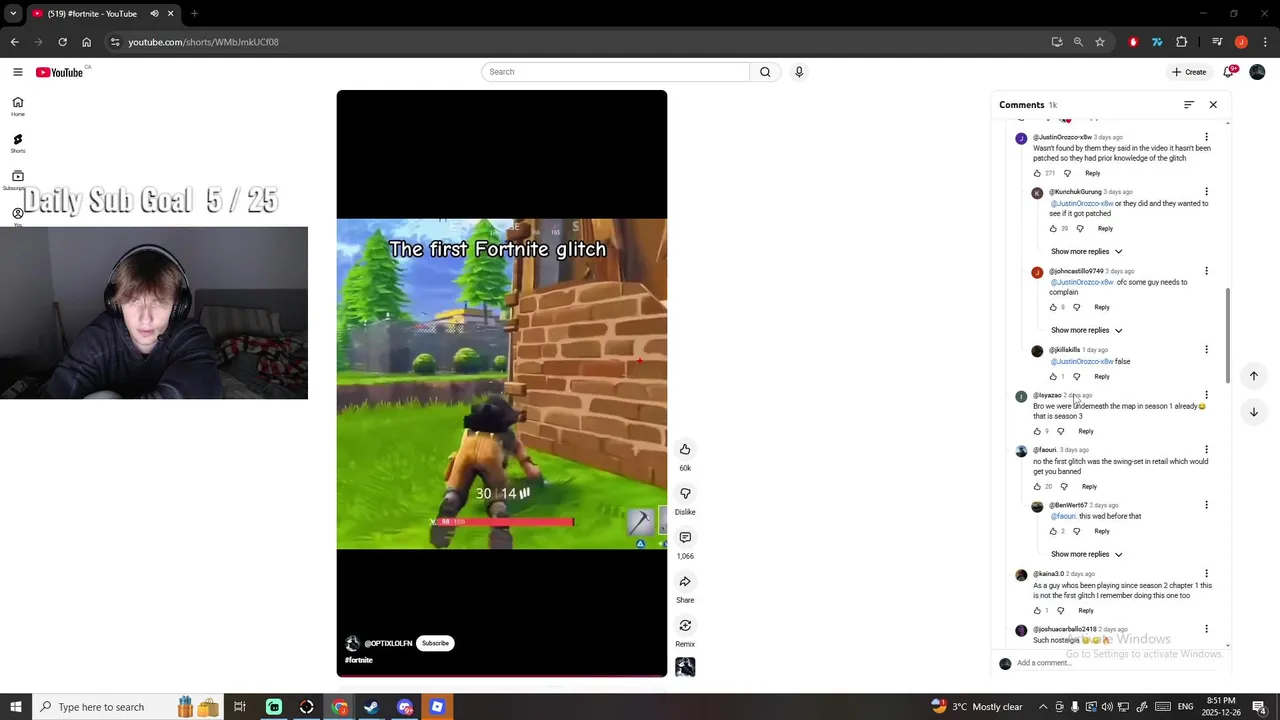Open the OPTIXLOLFN channel link
The height and width of the screenshot is (720, 1280).
(x=388, y=643)
